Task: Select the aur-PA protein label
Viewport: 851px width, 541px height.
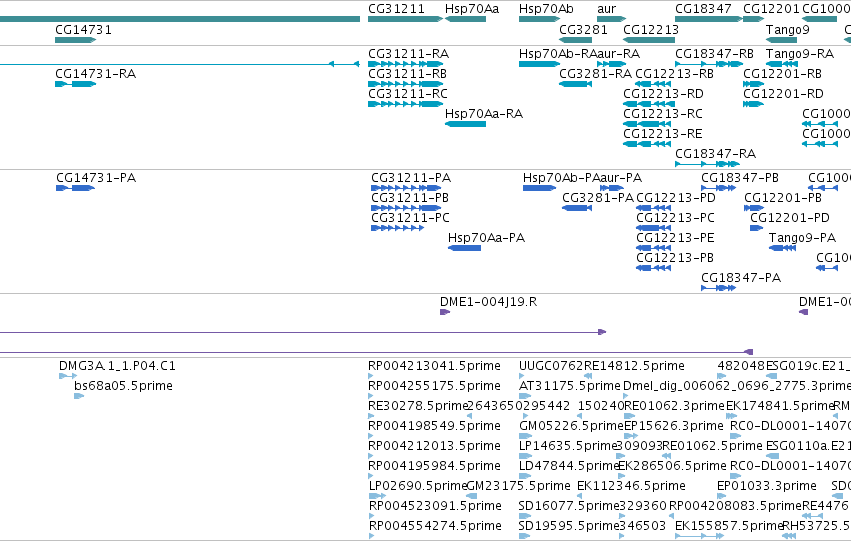Action: (x=621, y=178)
